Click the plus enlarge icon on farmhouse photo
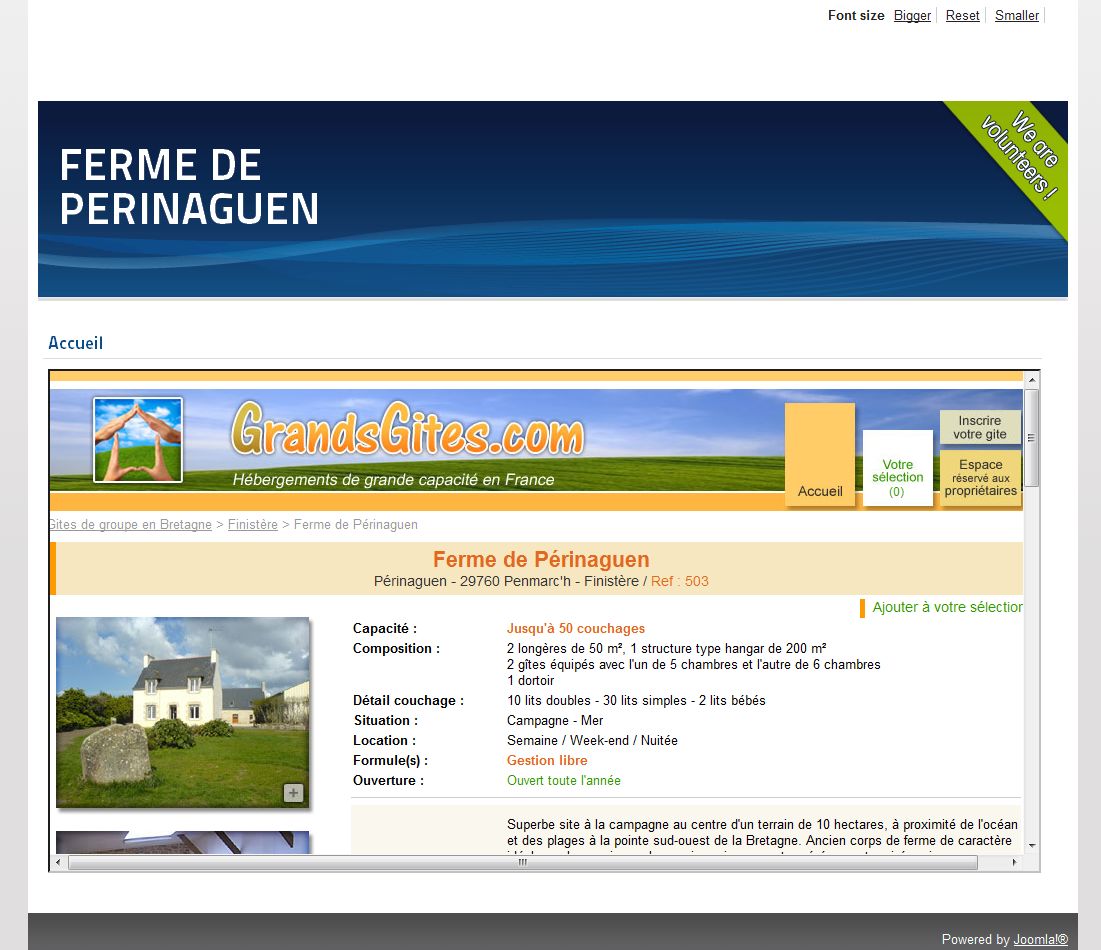Screen dimensions: 1101x950 pyautogui.click(x=293, y=793)
